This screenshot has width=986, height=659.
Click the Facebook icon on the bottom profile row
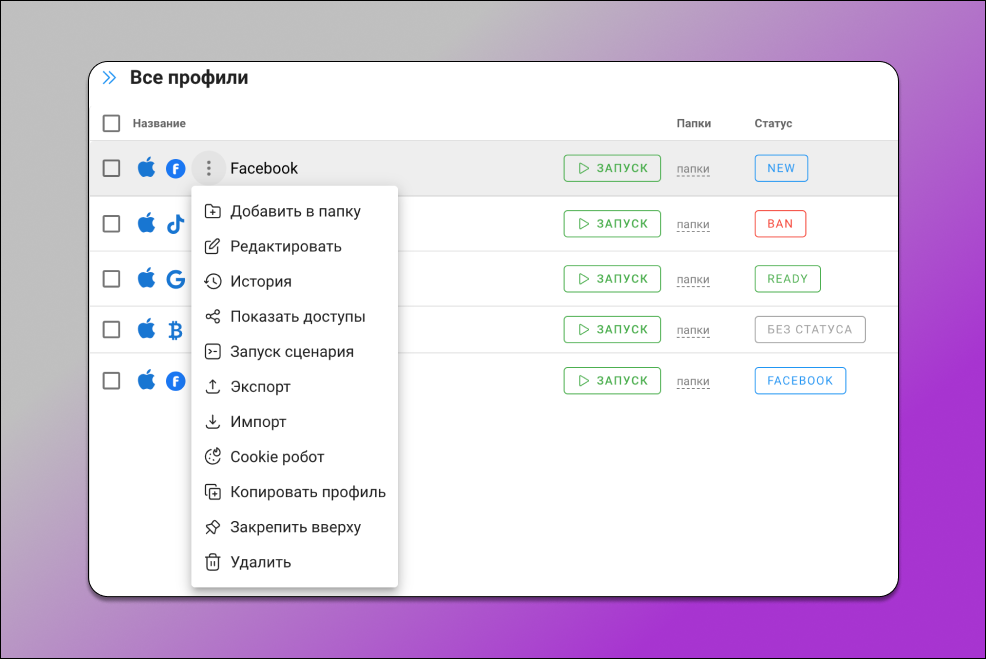coord(176,380)
